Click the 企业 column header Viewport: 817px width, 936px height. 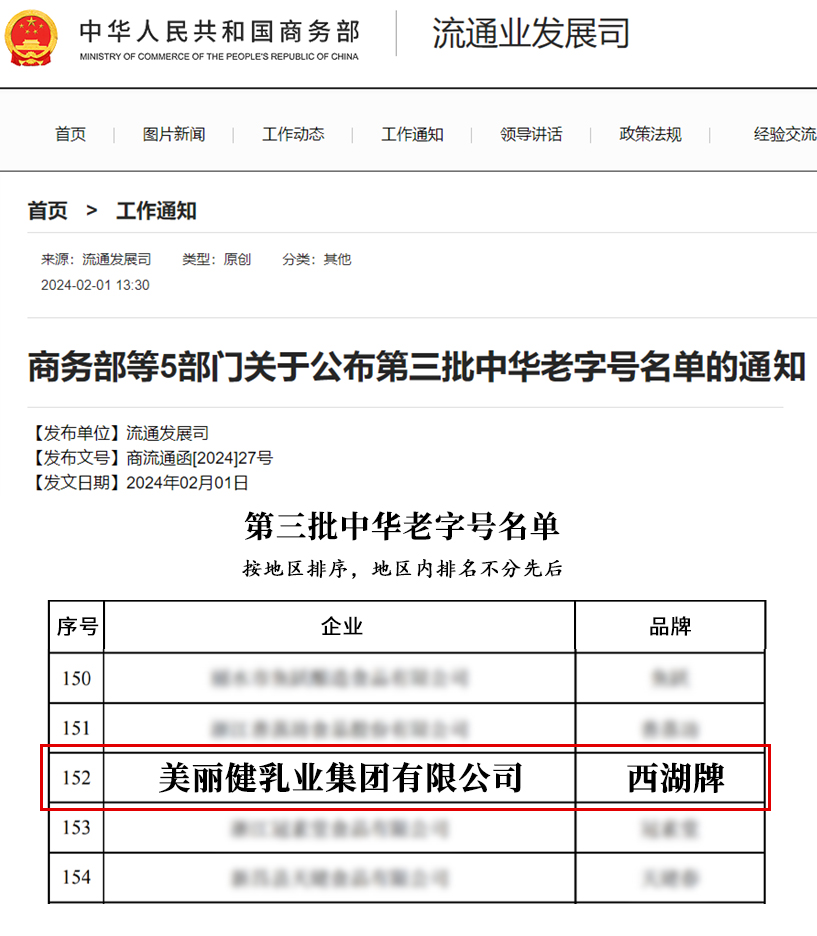(x=340, y=627)
